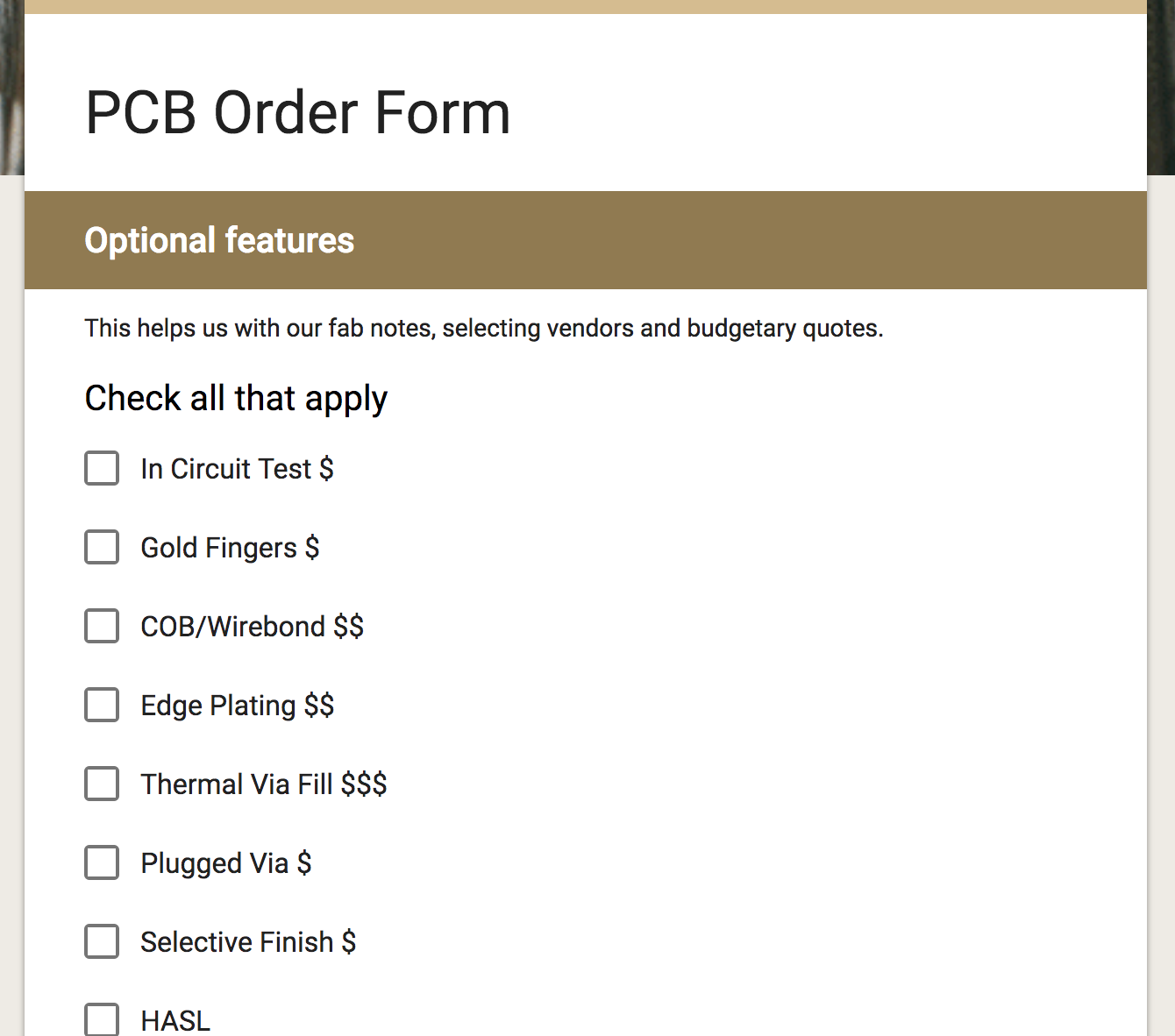Click the Thermal Via Fill $$$ label
The height and width of the screenshot is (1036, 1175).
tap(264, 784)
